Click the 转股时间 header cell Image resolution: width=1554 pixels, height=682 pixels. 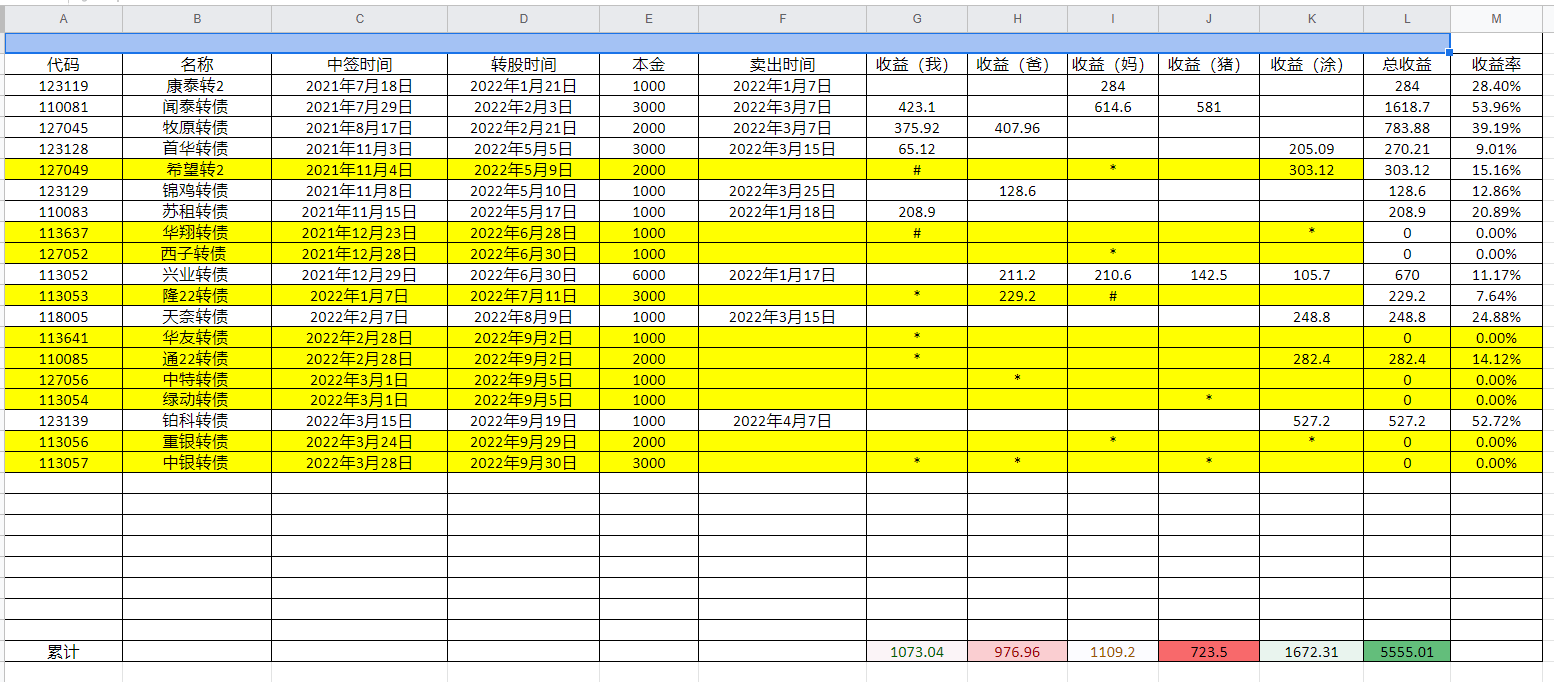point(523,65)
